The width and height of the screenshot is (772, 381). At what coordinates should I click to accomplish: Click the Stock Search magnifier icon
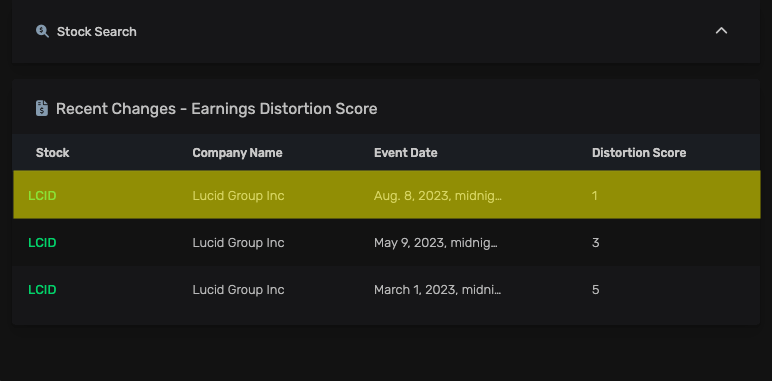tap(42, 32)
